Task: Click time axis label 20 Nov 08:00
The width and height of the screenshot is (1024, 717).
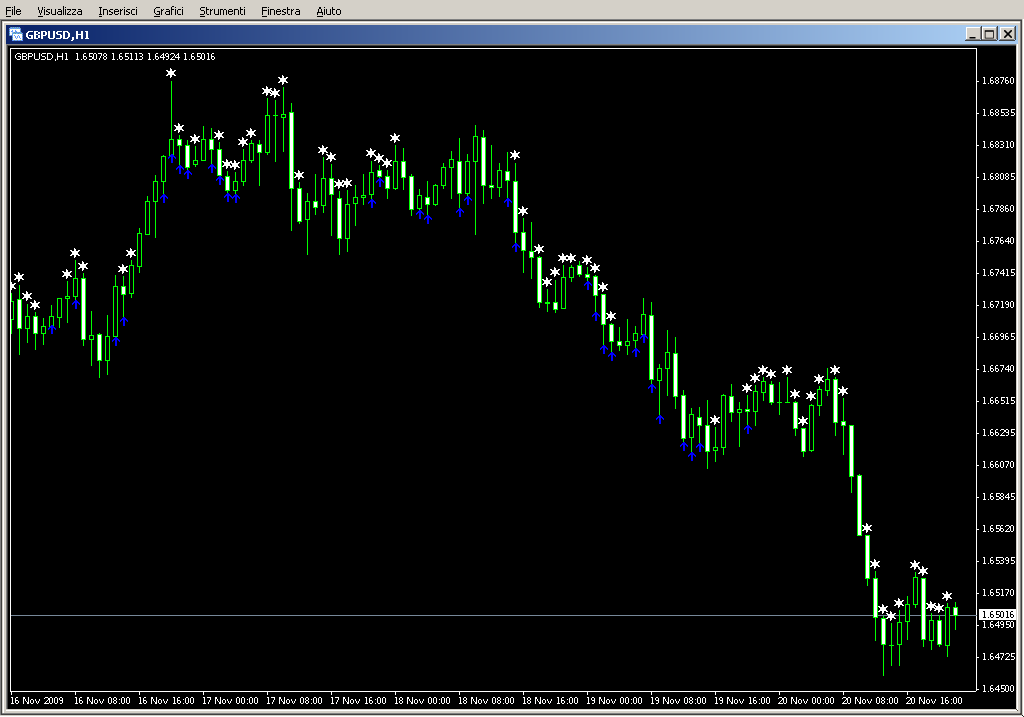Action: click(x=871, y=701)
